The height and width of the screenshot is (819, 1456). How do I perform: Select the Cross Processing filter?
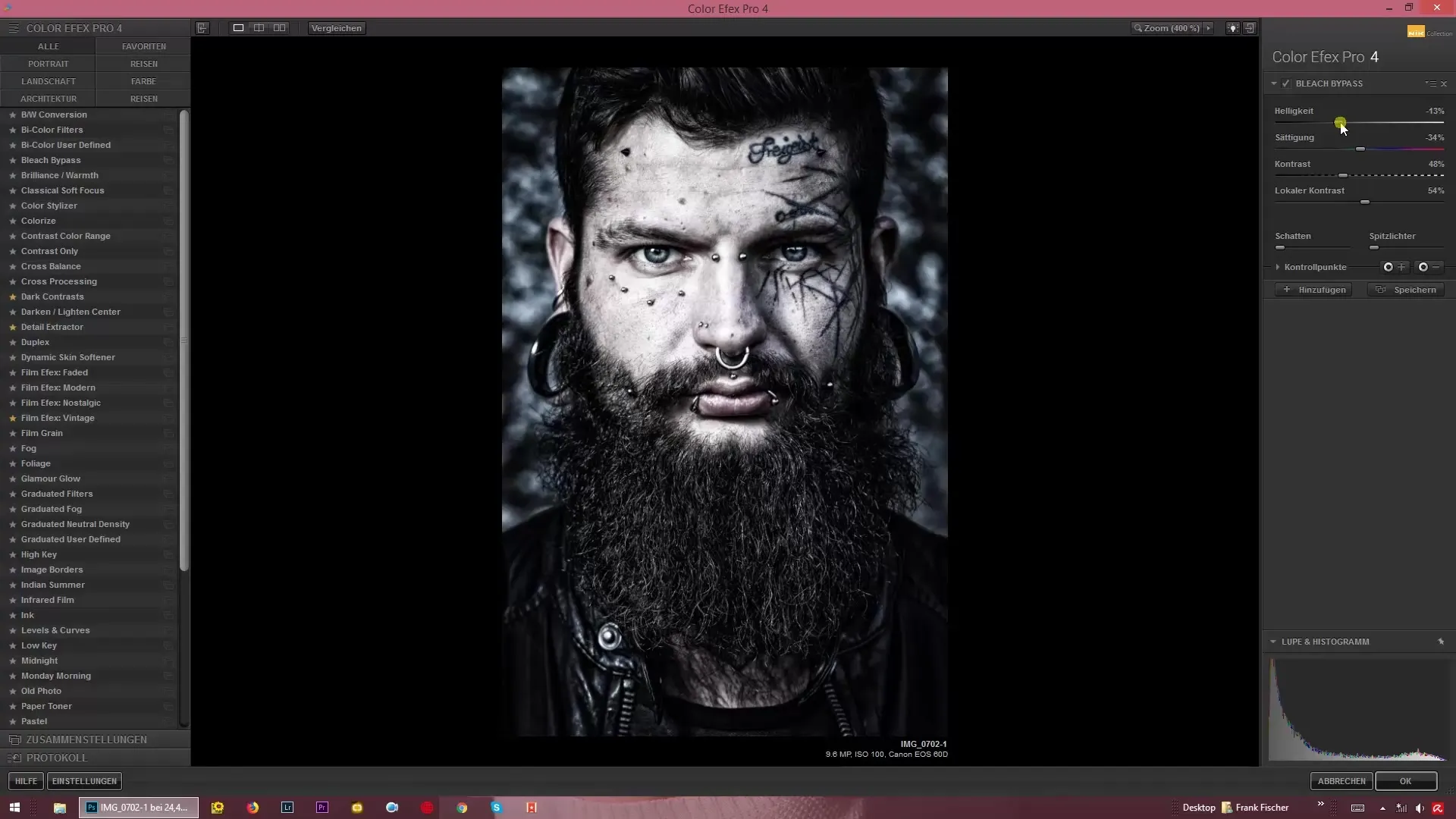click(59, 281)
